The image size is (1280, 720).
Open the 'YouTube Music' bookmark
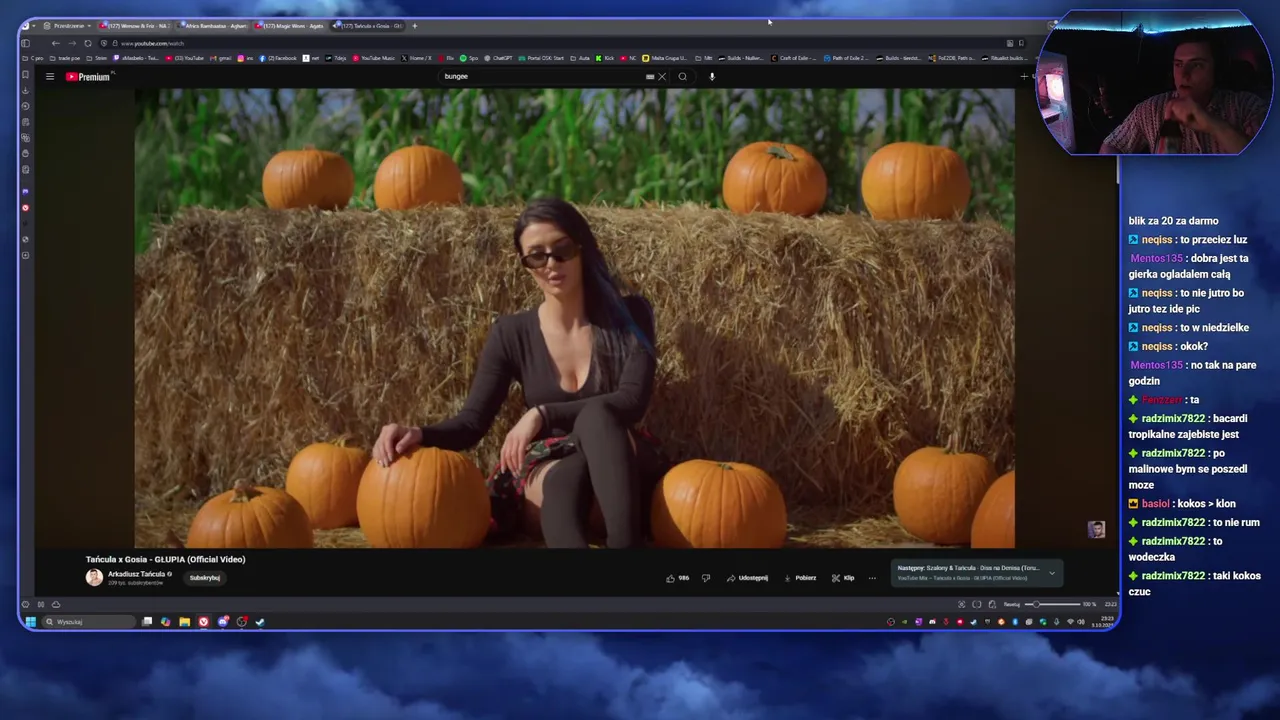(x=375, y=58)
